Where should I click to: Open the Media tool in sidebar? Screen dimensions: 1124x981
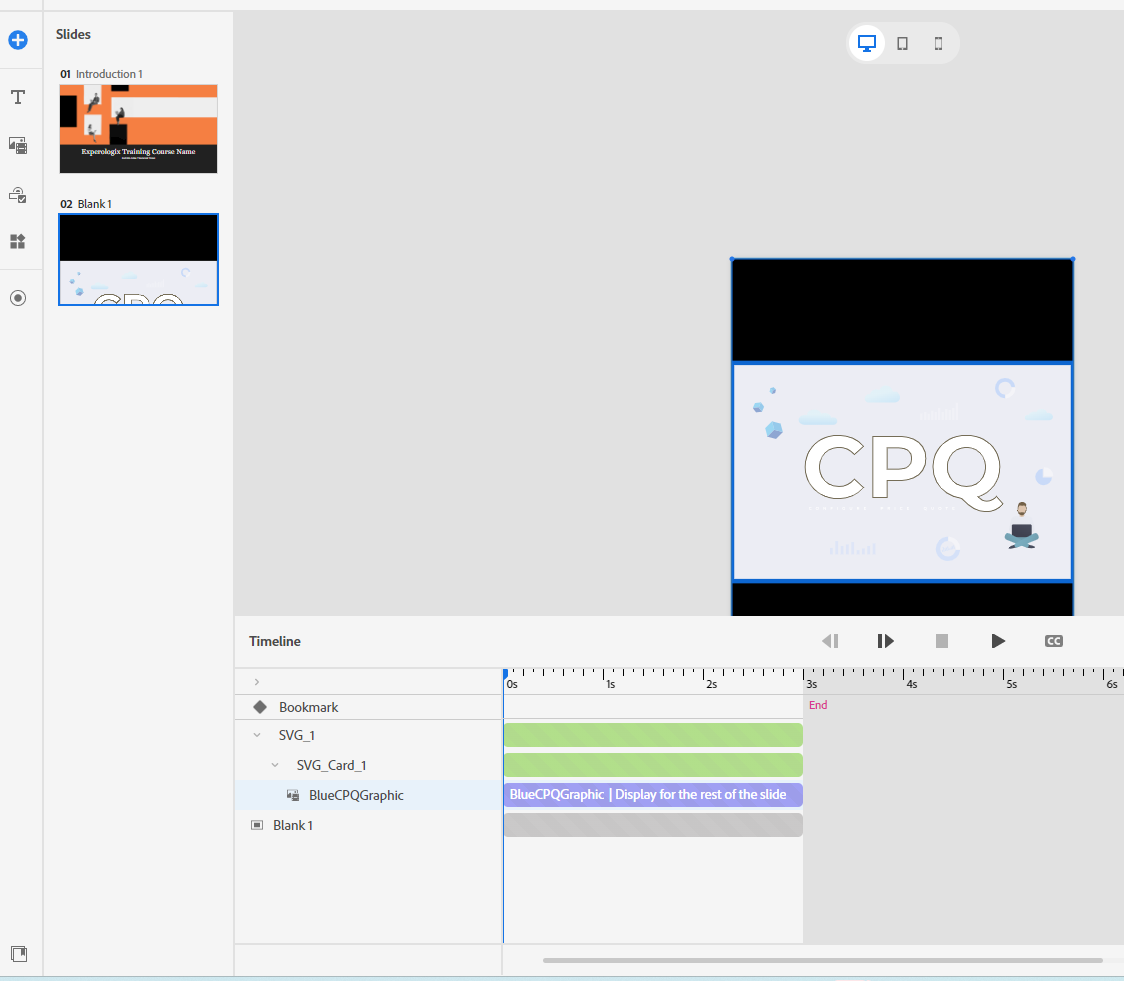tap(18, 145)
